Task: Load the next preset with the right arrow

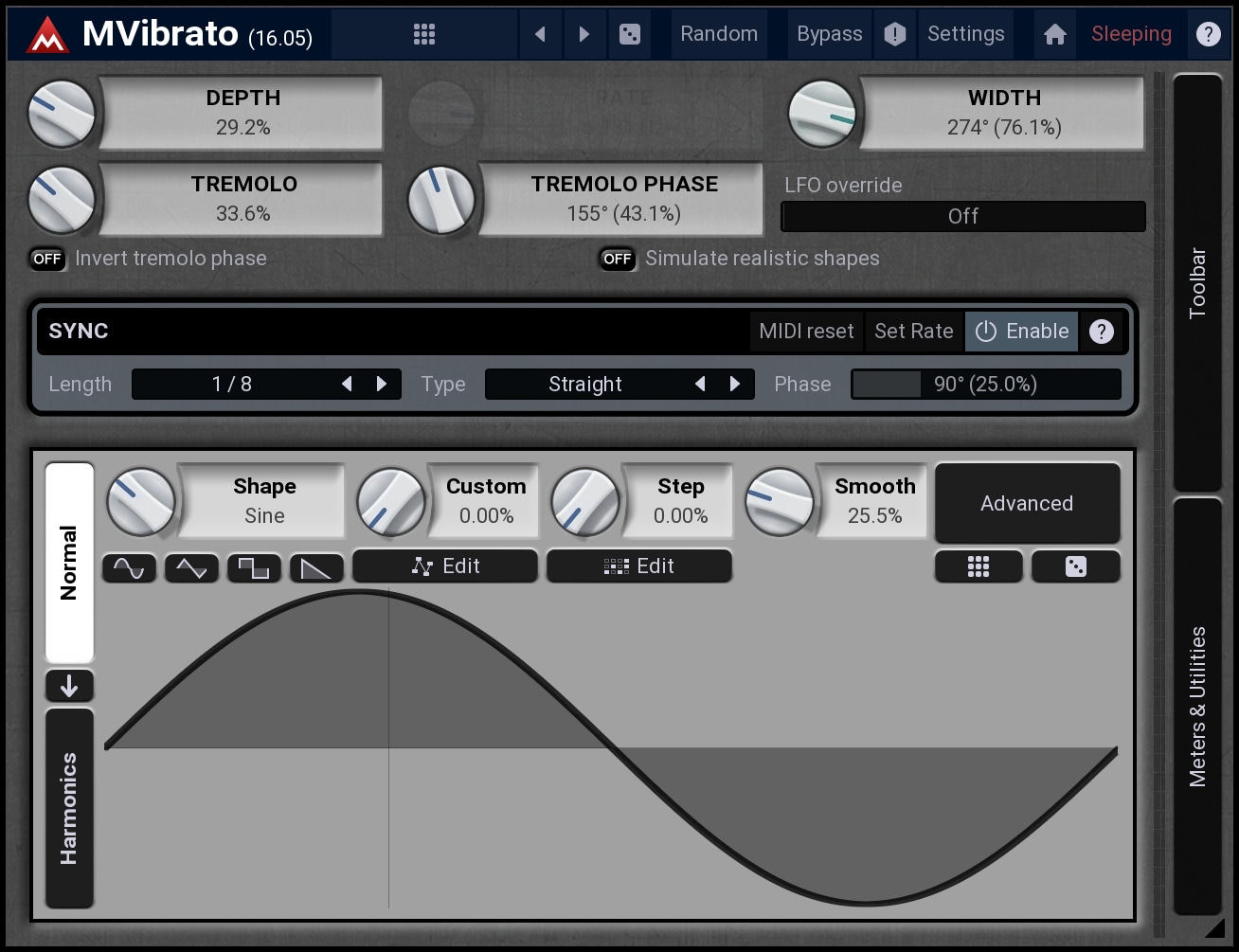Action: [584, 34]
